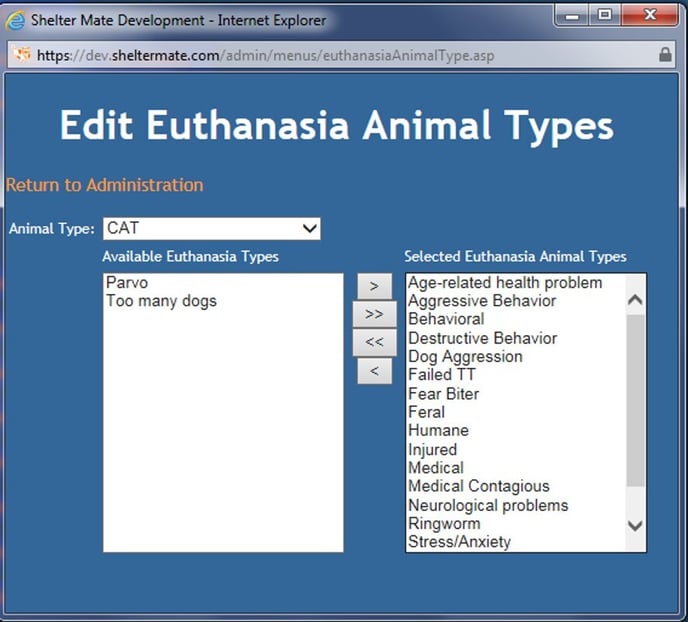Click the Return to Administration link
This screenshot has width=688, height=622.
(x=104, y=185)
